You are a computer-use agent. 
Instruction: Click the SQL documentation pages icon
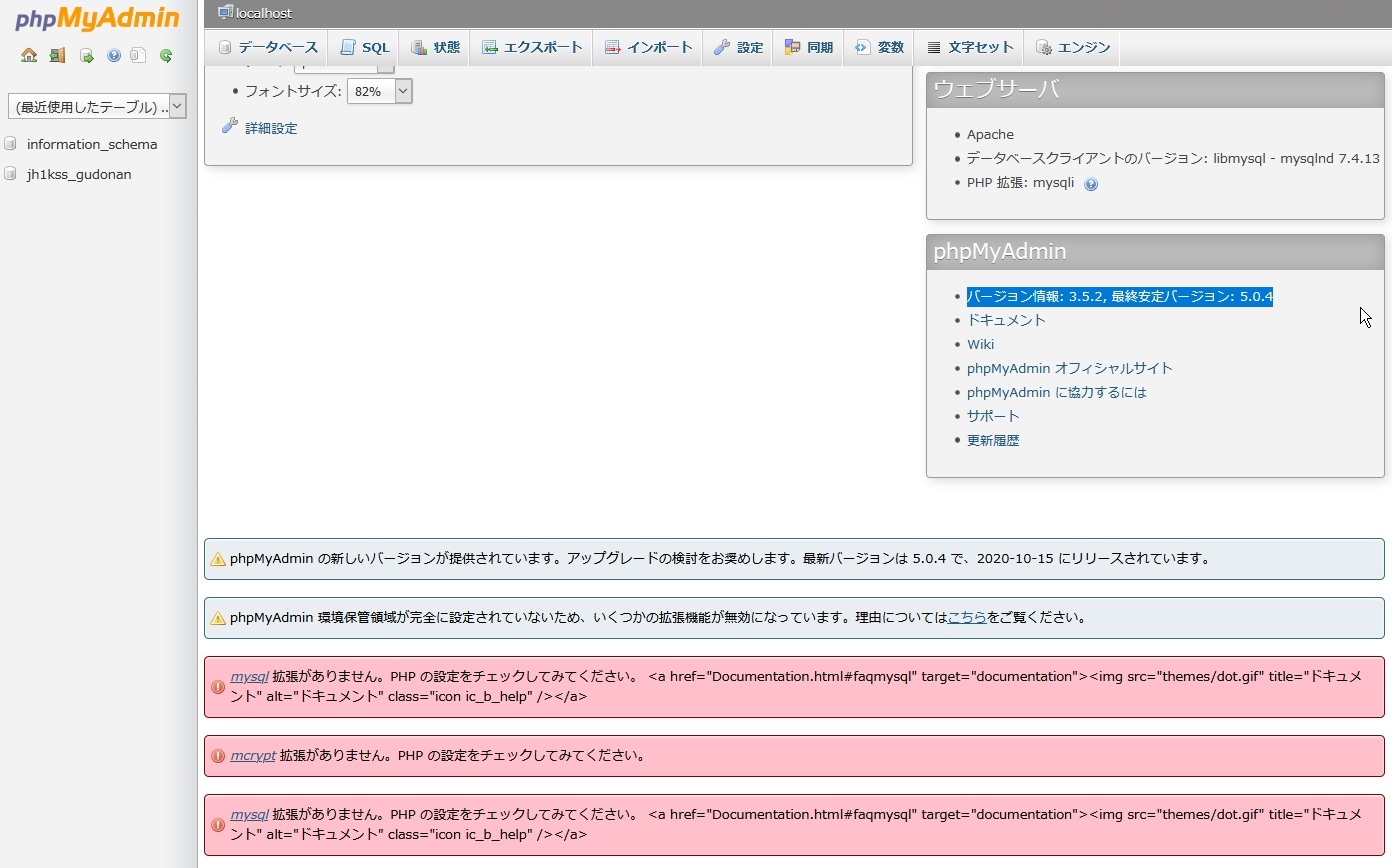tap(139, 56)
